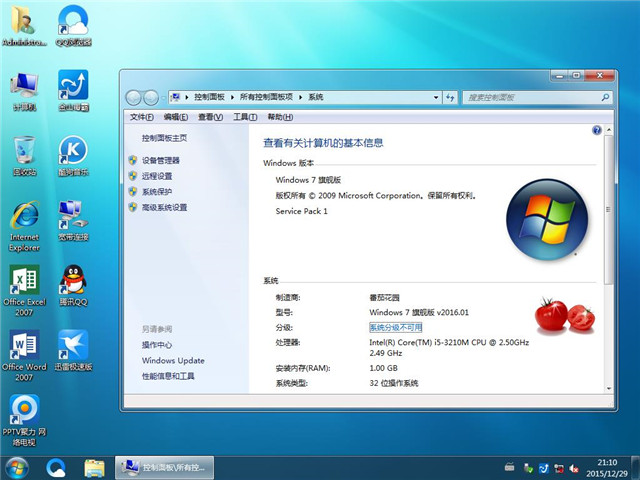
Task: Open PPTV network TV shortcut
Action: pos(24,420)
